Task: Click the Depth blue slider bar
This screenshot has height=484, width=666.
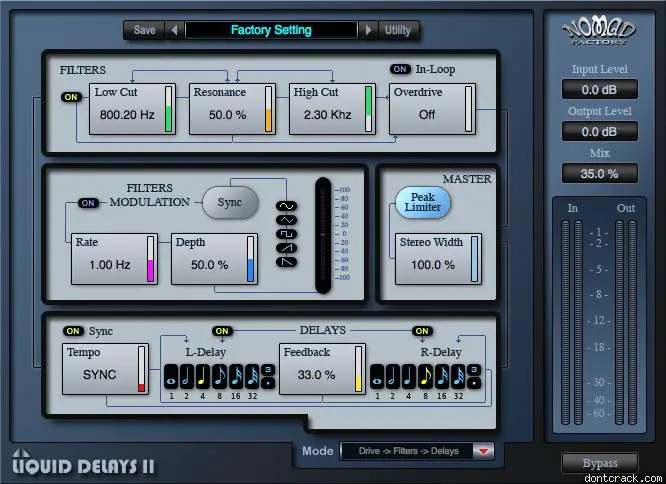Action: point(251,259)
